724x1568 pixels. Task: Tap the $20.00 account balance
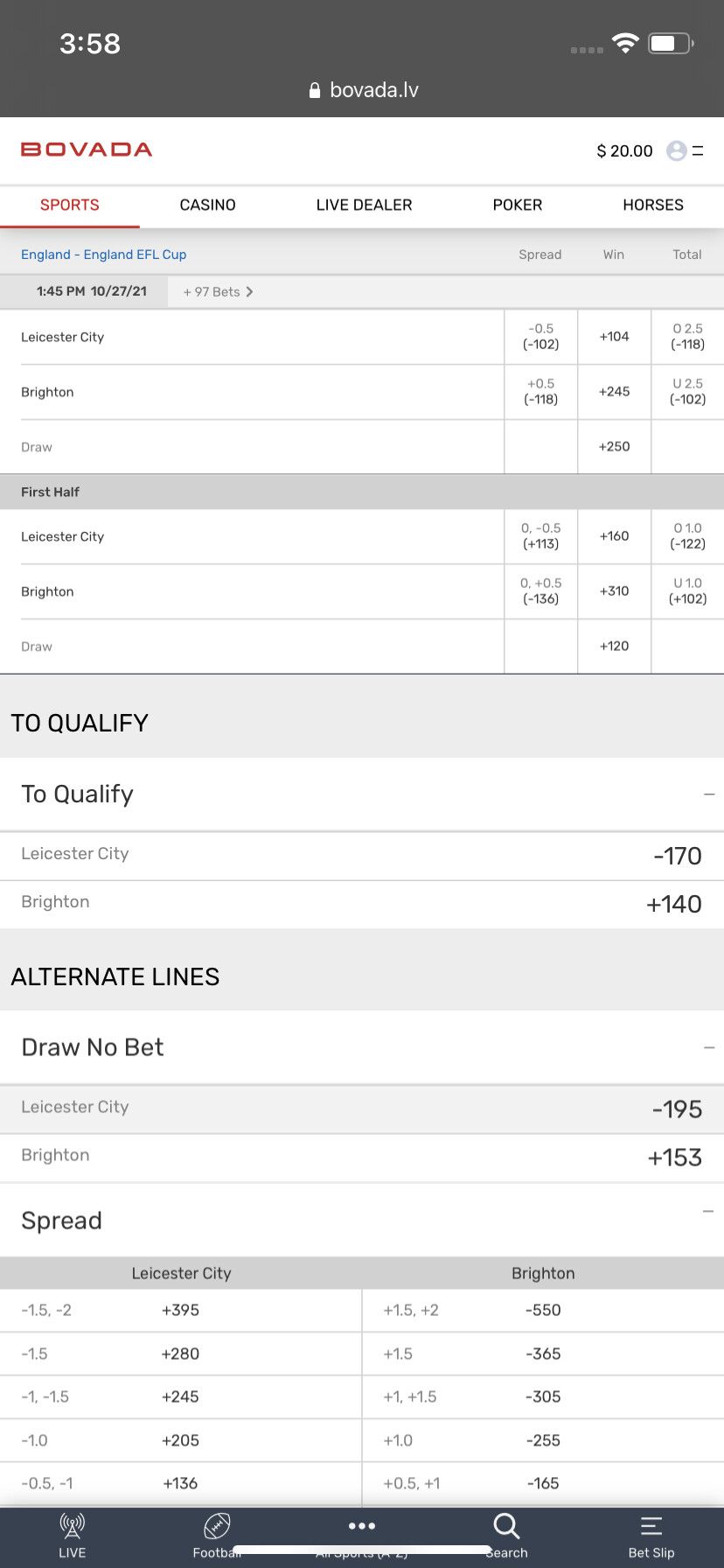624,151
